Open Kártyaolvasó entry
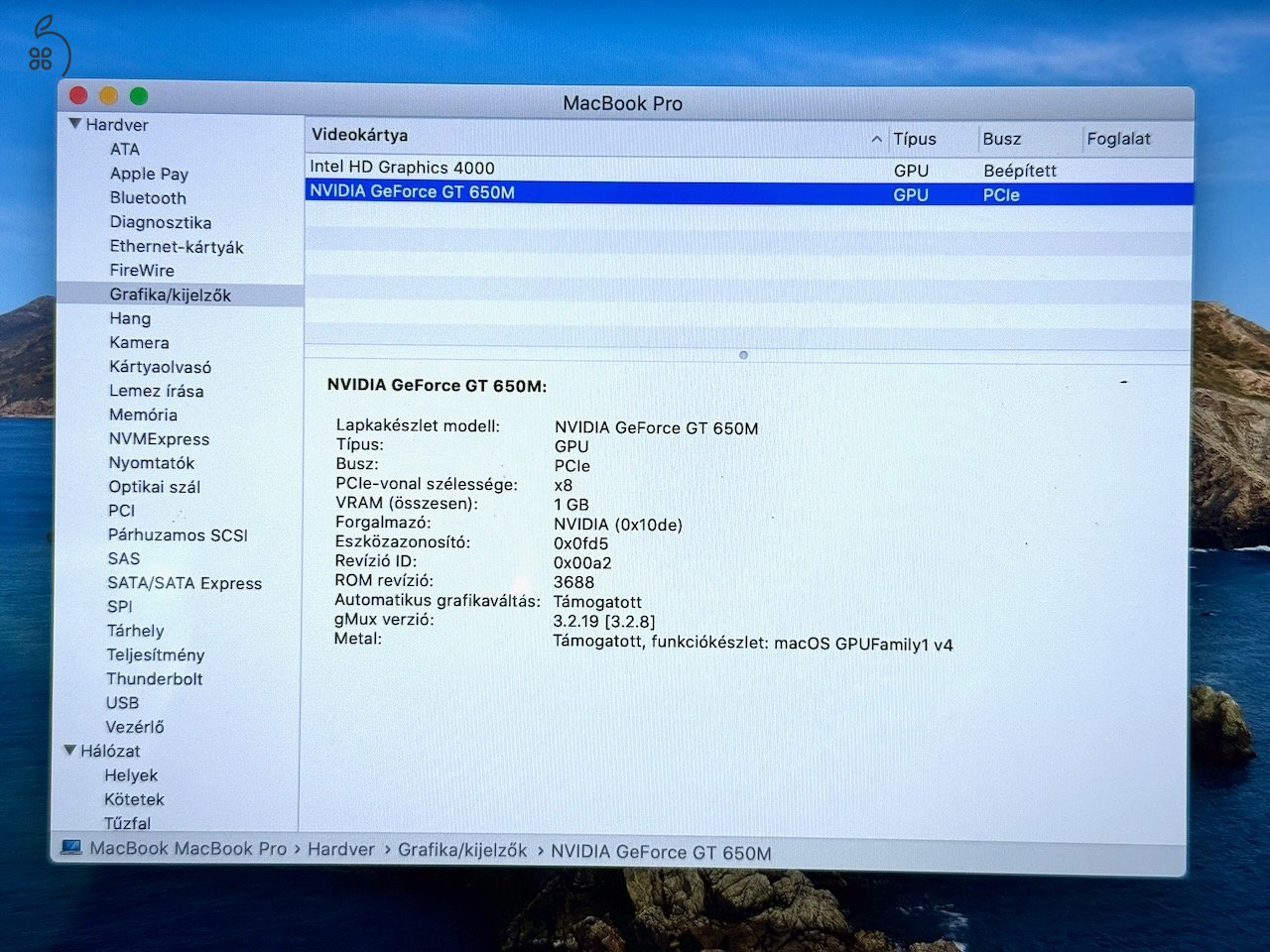 160,367
